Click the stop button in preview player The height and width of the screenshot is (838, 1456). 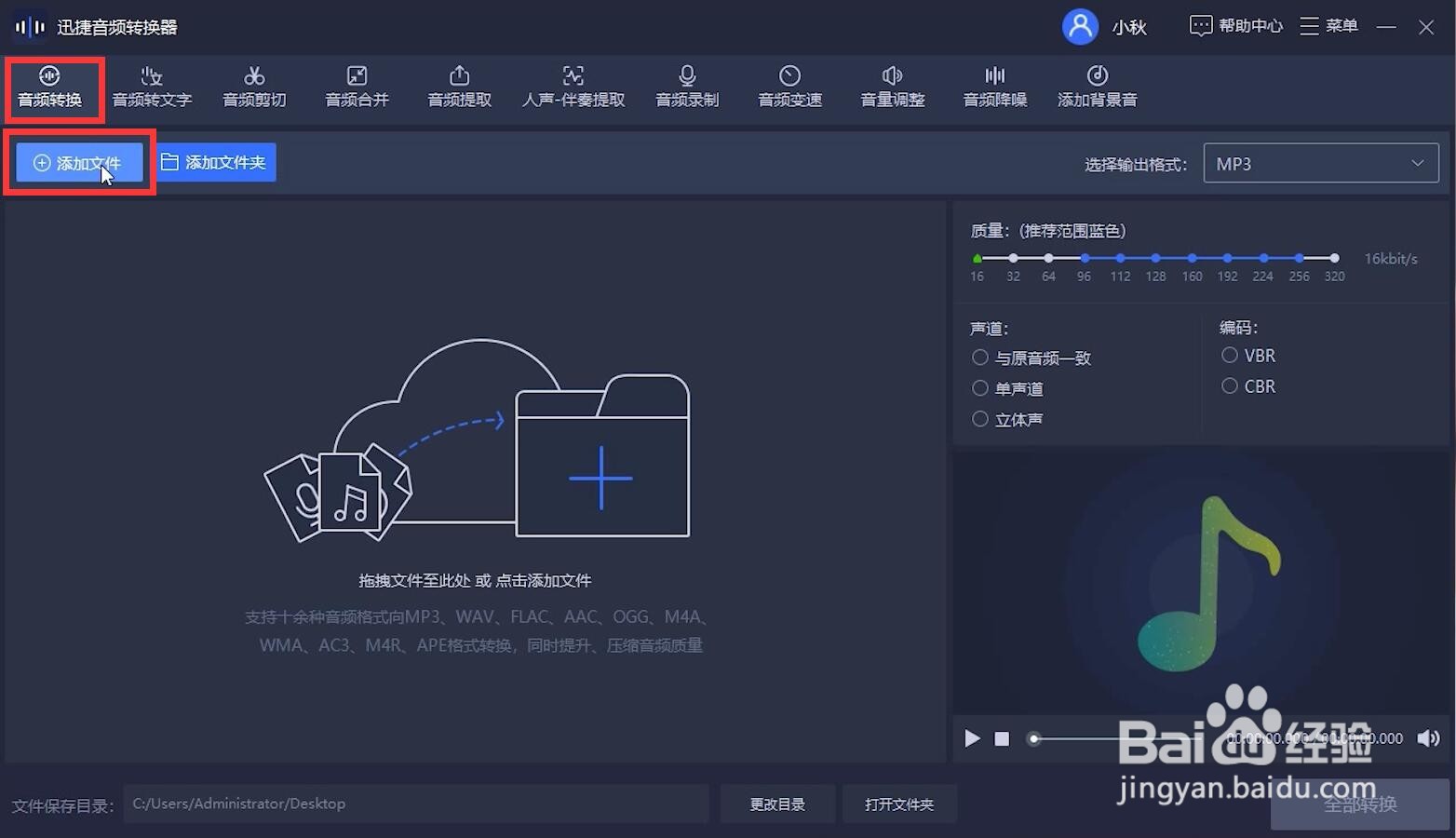tap(1002, 738)
